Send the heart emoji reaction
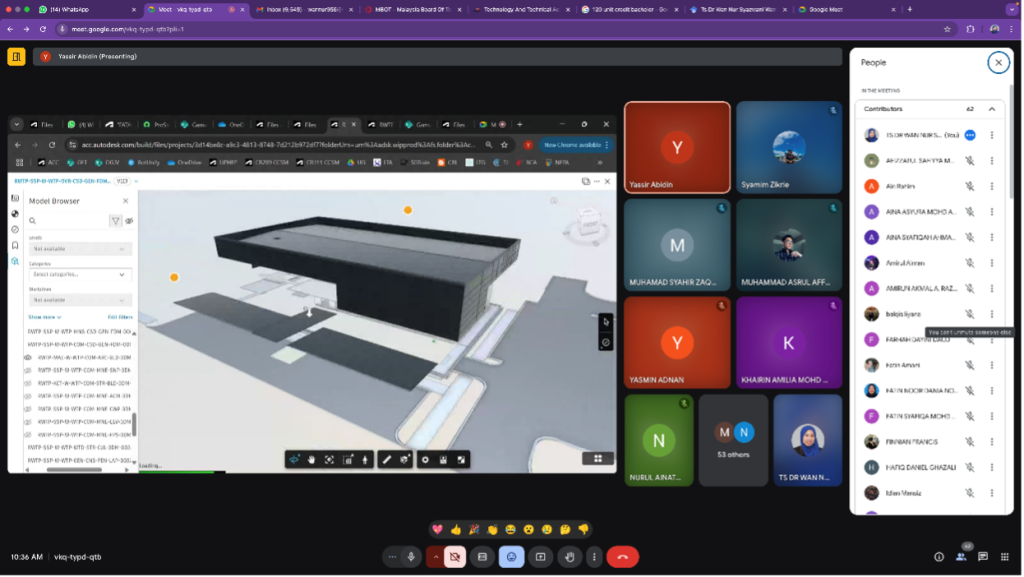This screenshot has height=577, width=1024. pos(437,529)
